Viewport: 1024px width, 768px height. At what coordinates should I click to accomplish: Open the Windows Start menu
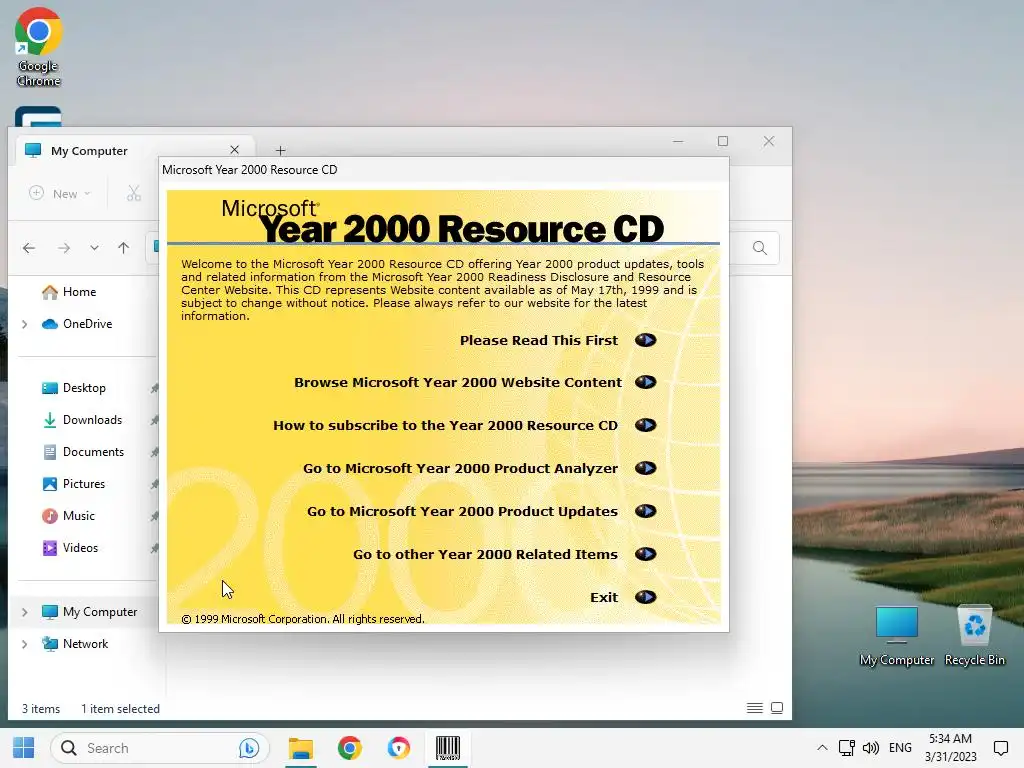24,748
